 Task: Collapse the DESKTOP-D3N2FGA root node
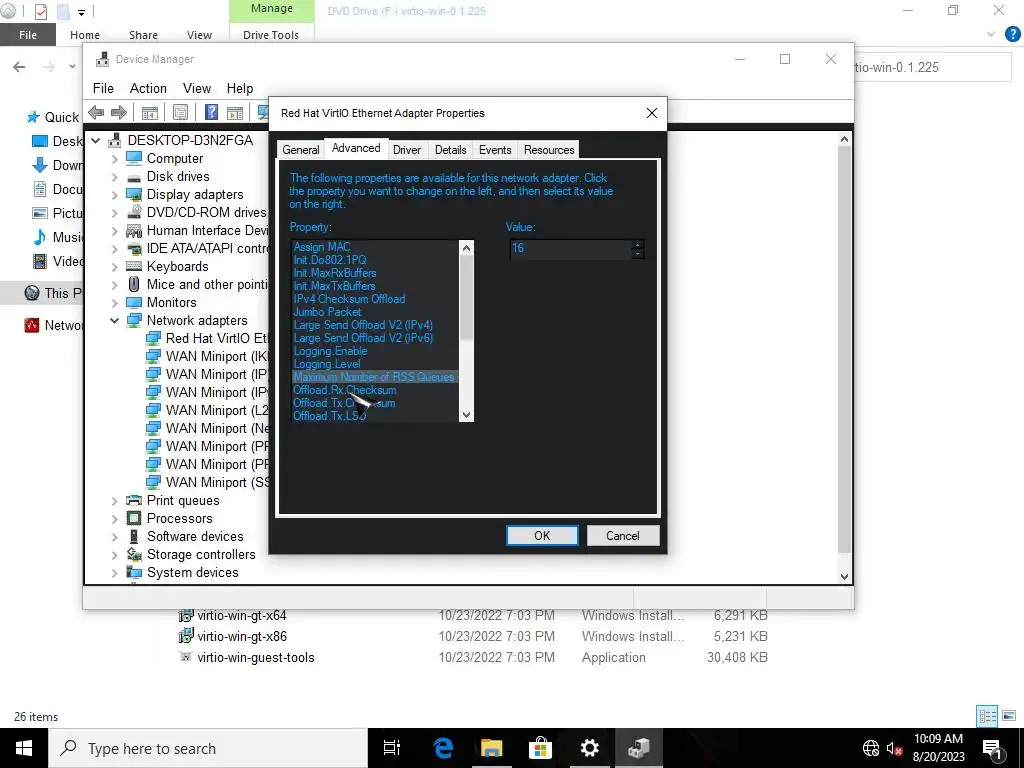click(96, 140)
